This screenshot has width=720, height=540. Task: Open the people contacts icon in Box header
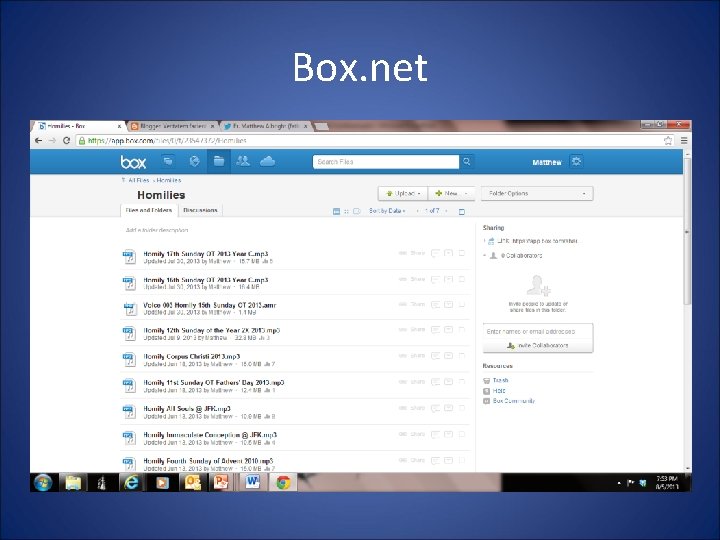[x=243, y=161]
